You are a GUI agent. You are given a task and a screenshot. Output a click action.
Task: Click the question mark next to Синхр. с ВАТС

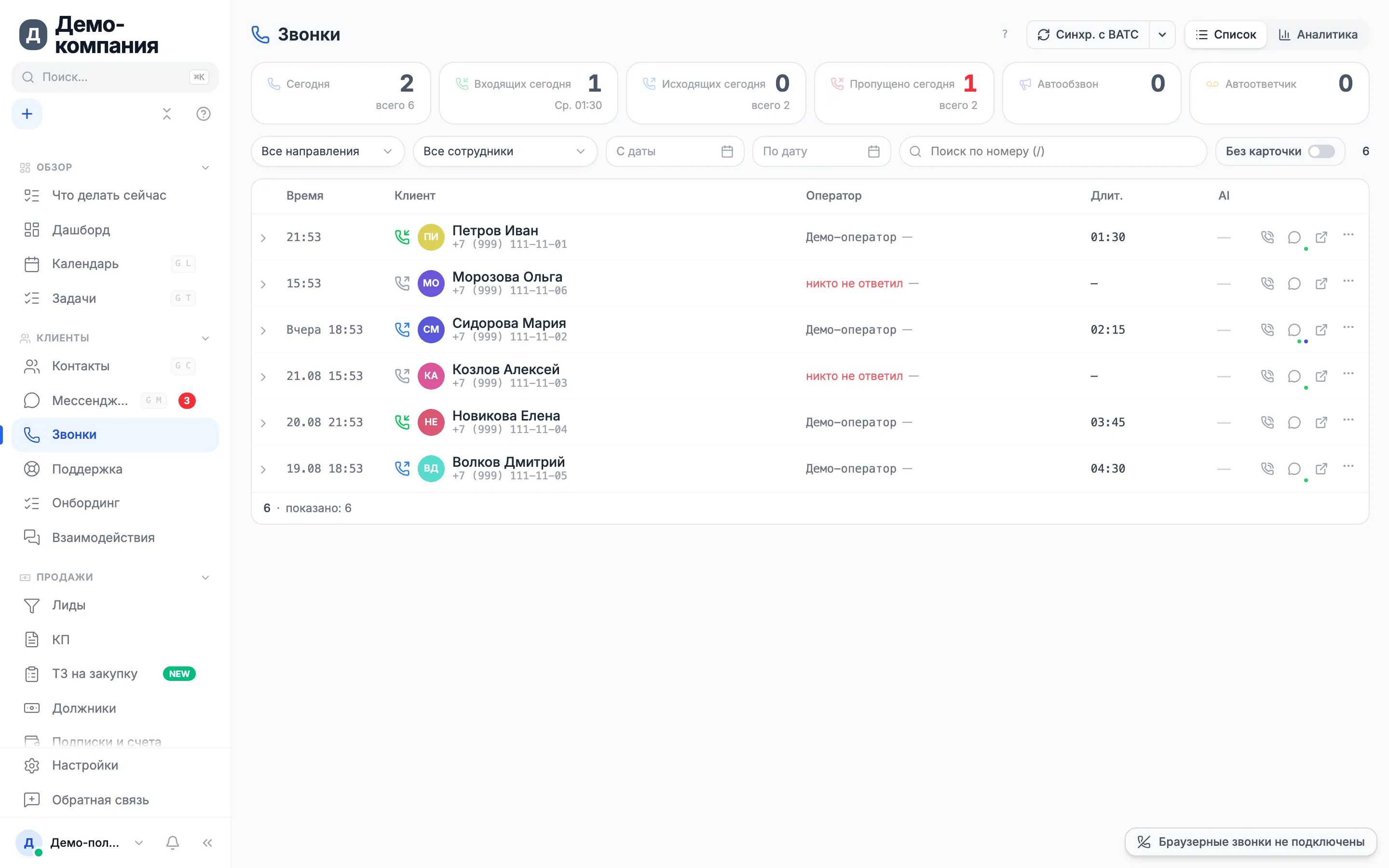point(1005,34)
